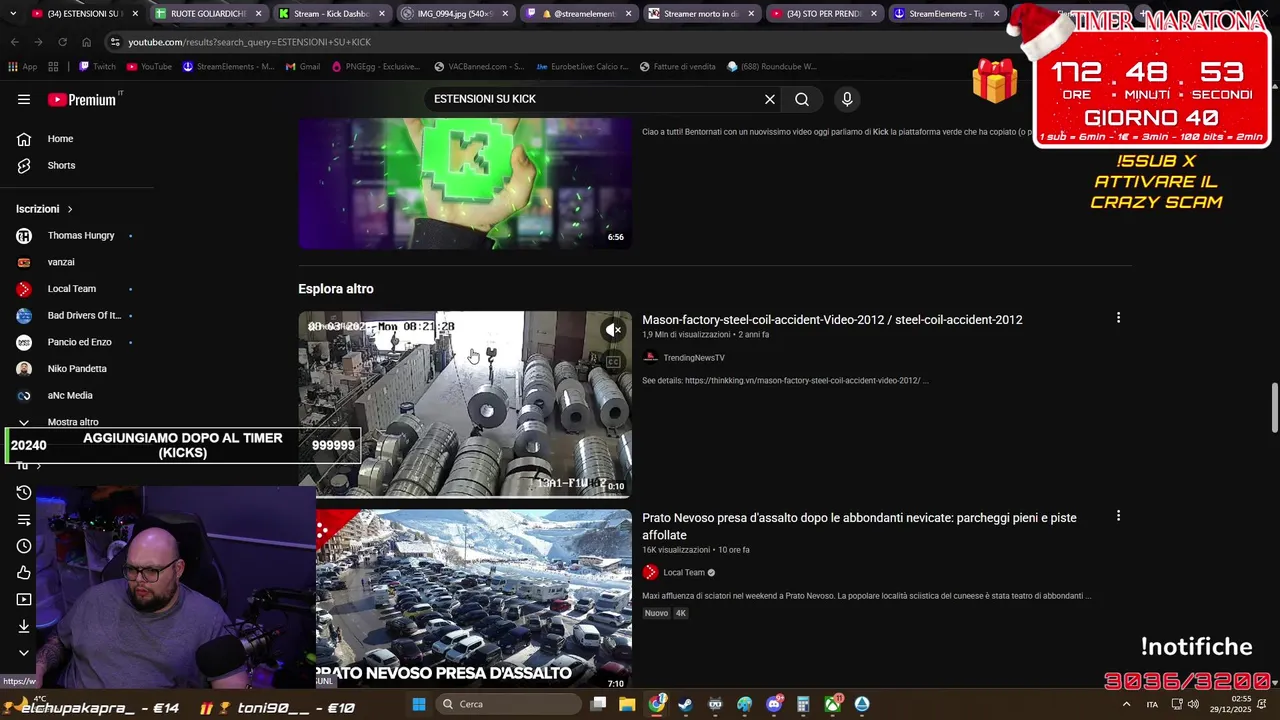This screenshot has width=1280, height=720.
Task: Open watch History icon in sidebar
Action: 24,492
